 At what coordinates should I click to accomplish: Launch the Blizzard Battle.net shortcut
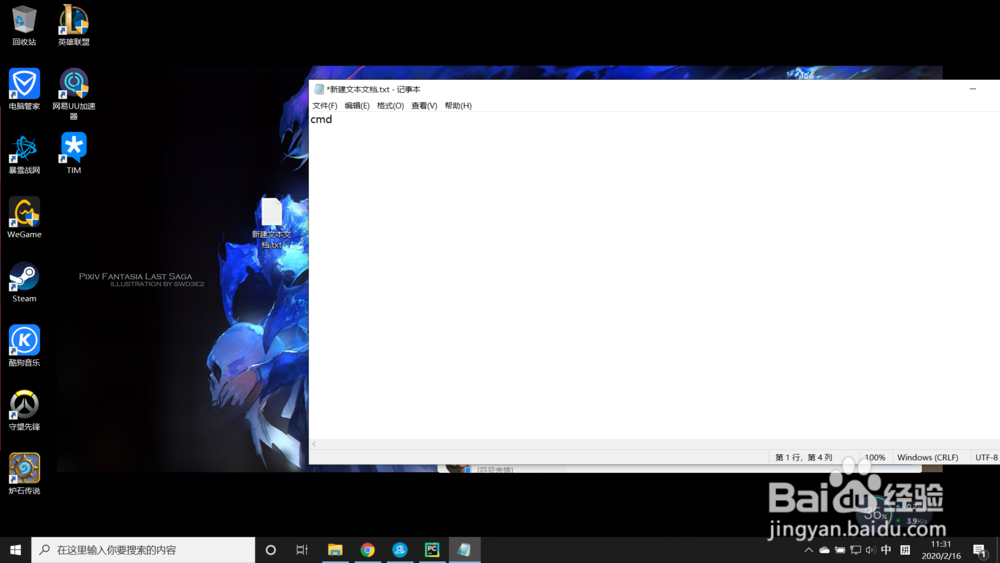pos(24,154)
